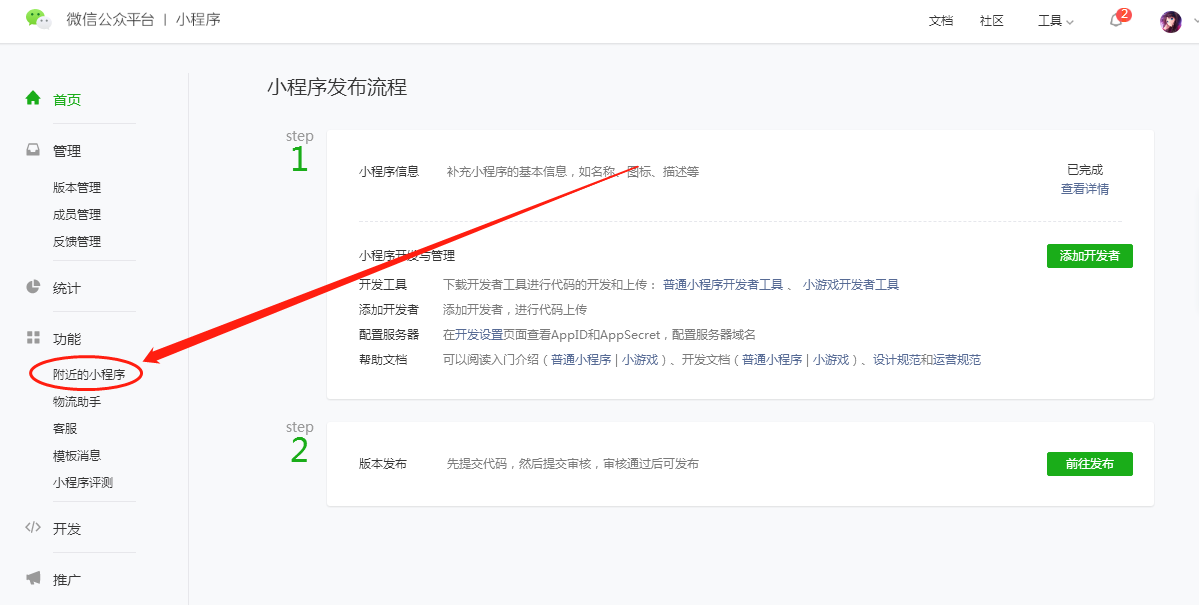Click the 前往发布 green button

coord(1090,464)
